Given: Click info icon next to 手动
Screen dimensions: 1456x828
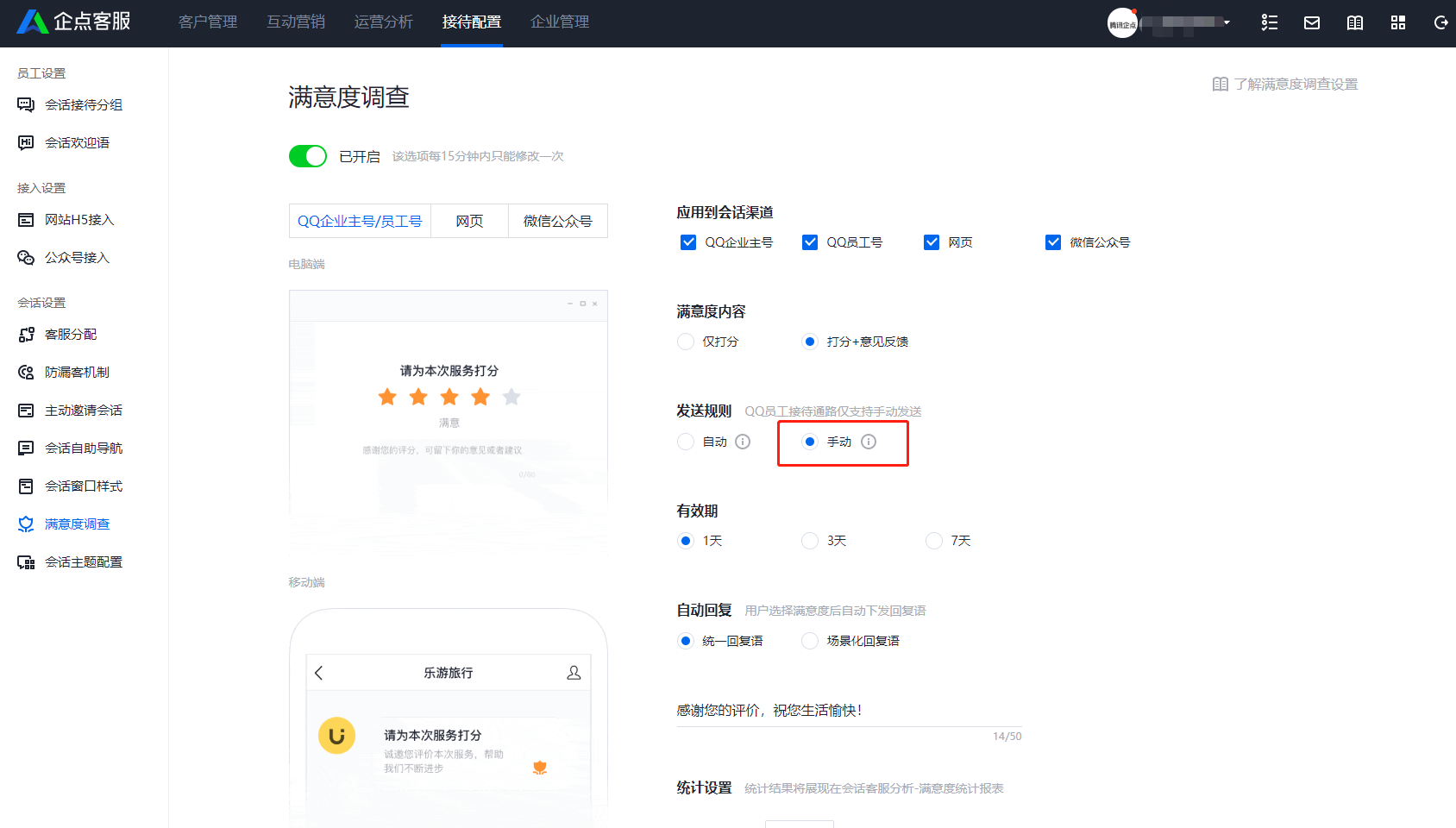Looking at the screenshot, I should pyautogui.click(x=869, y=442).
